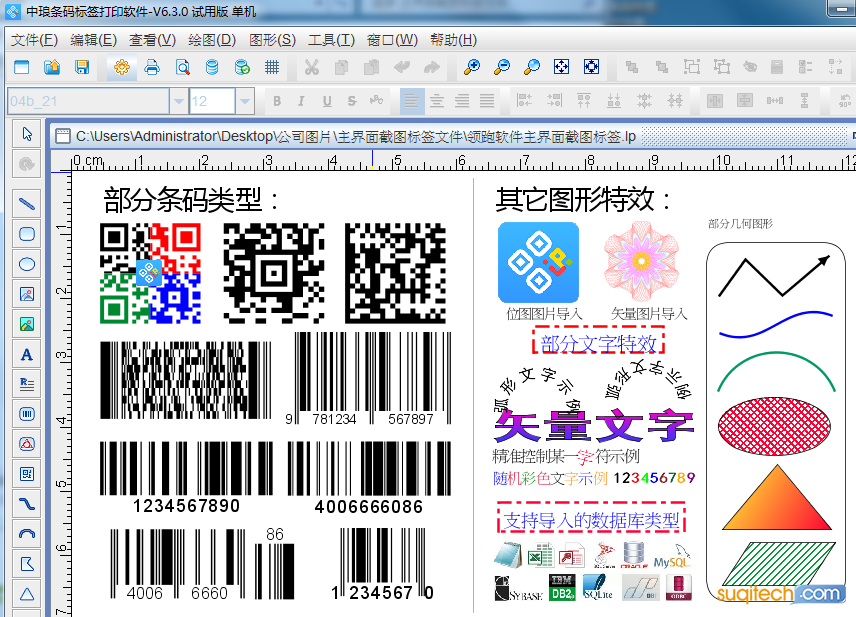
Task: Open the 文件(F) menu
Action: (x=34, y=40)
